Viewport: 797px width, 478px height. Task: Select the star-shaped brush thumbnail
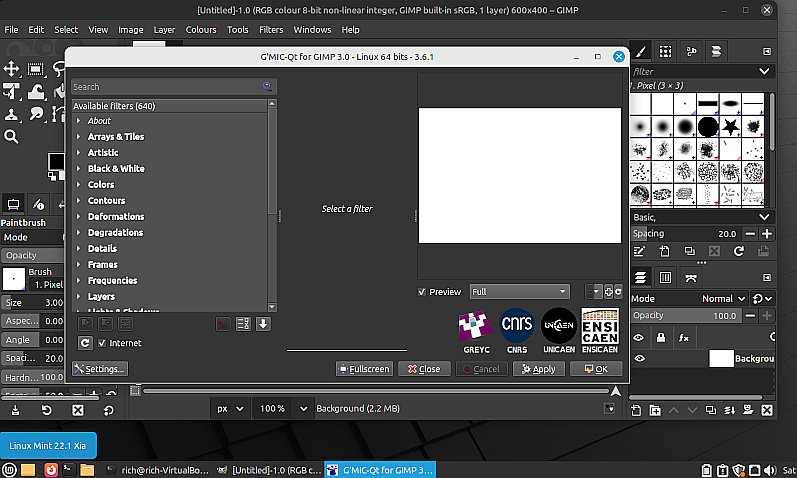[x=730, y=127]
